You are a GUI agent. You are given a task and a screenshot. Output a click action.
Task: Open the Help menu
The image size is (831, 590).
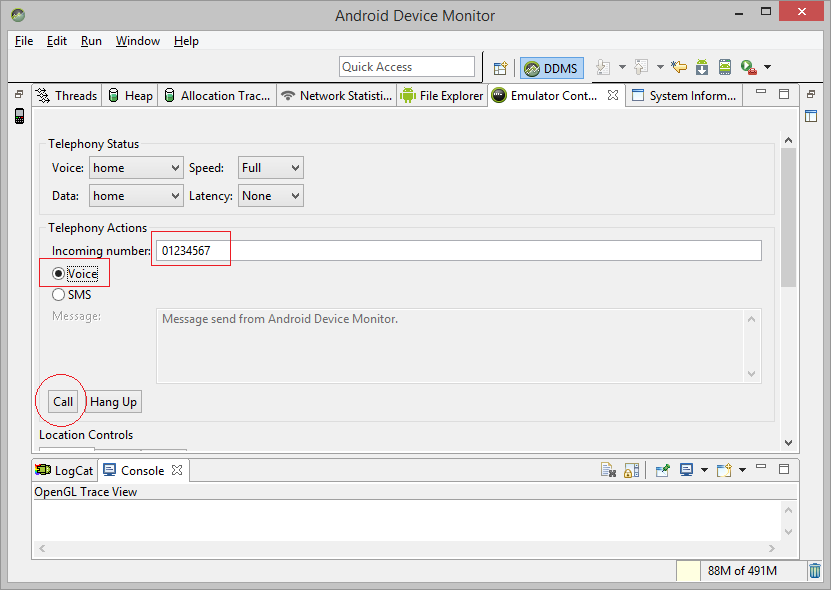[x=186, y=41]
